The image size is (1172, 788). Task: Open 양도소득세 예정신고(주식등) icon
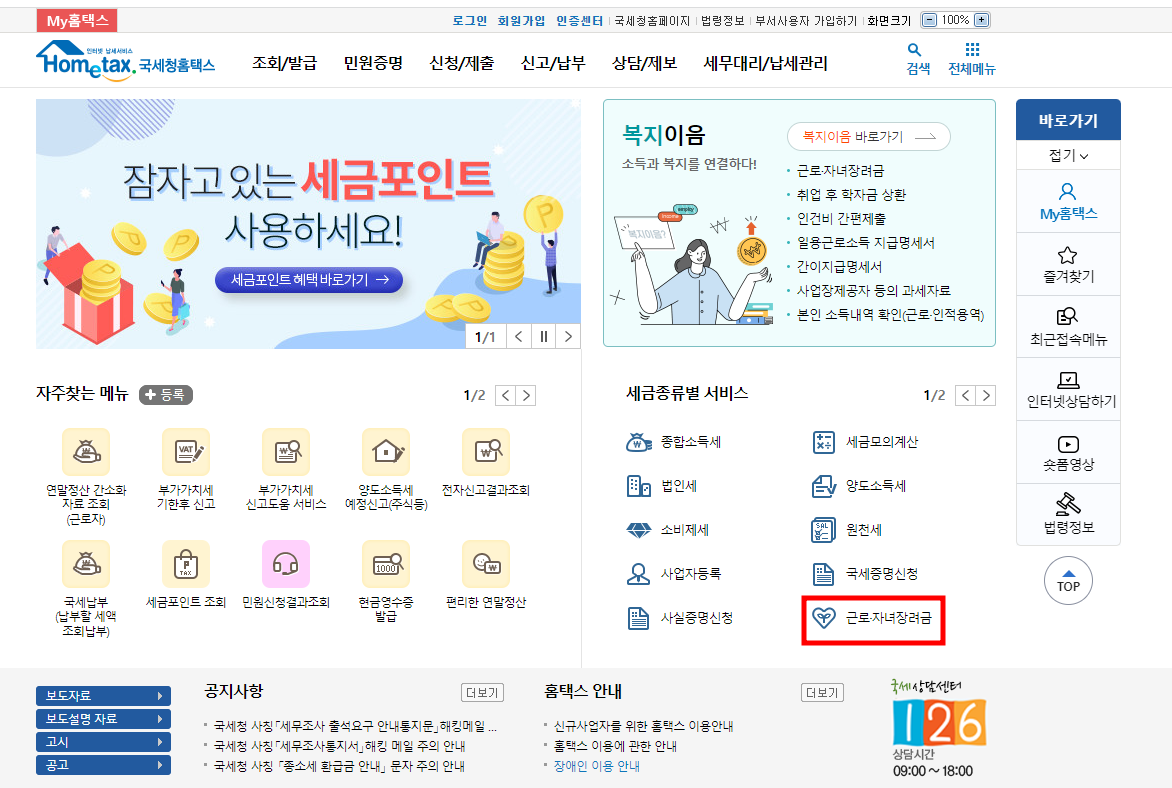click(x=386, y=452)
